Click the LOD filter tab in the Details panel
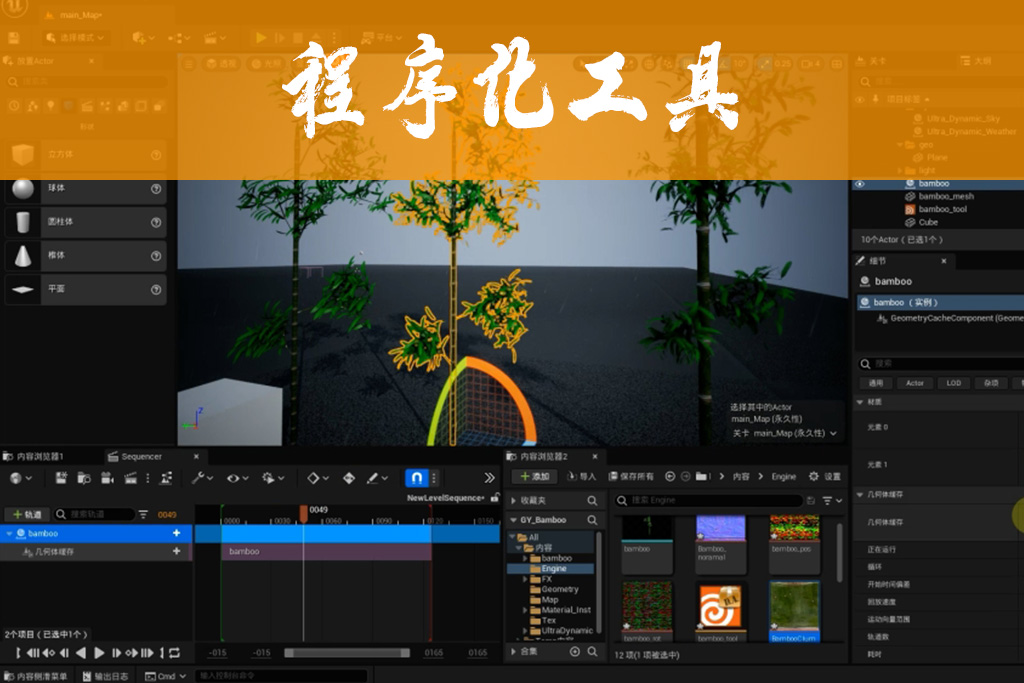1024x683 pixels. coord(953,383)
